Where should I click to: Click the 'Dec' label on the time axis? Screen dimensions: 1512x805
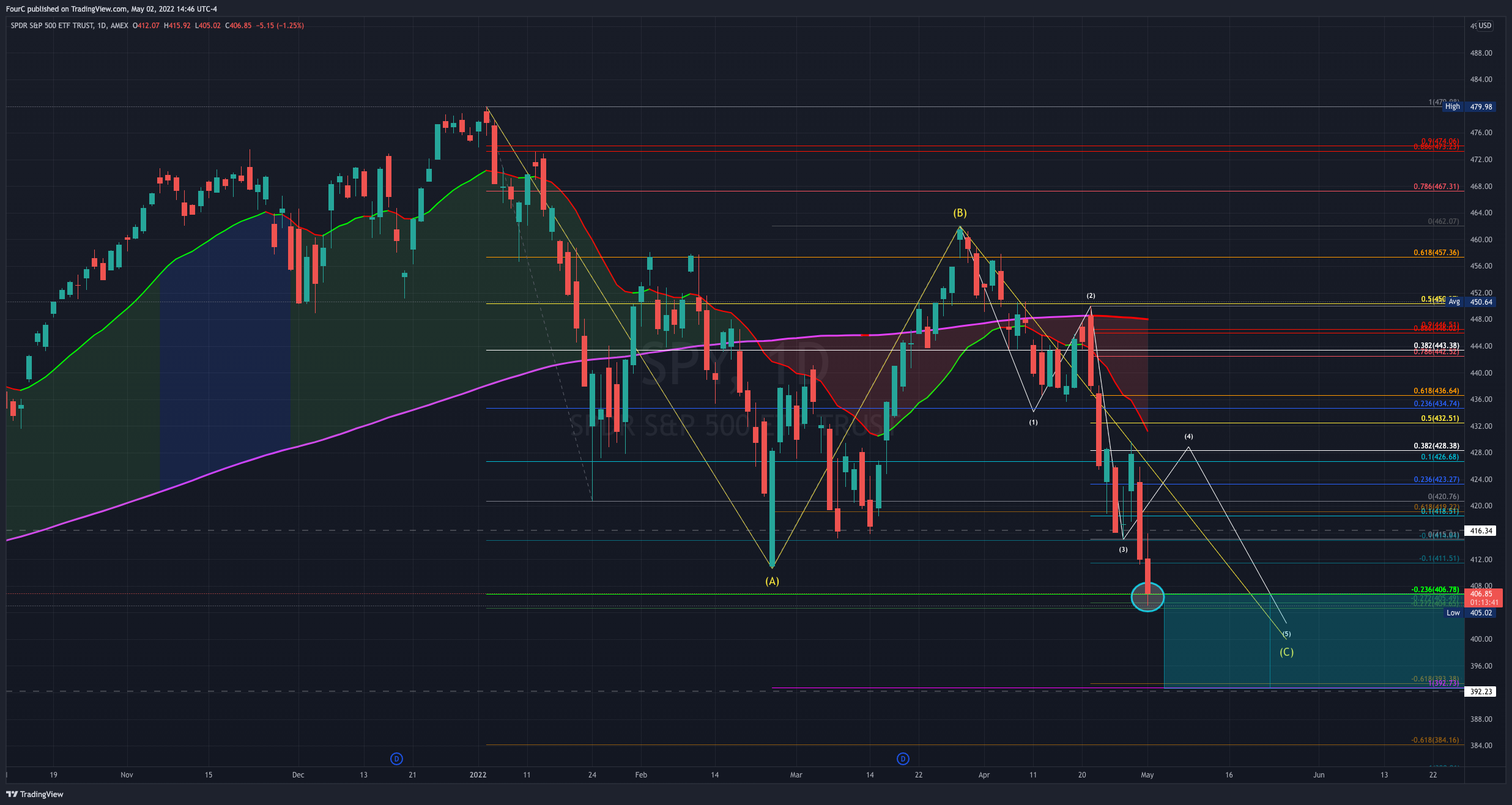click(298, 775)
